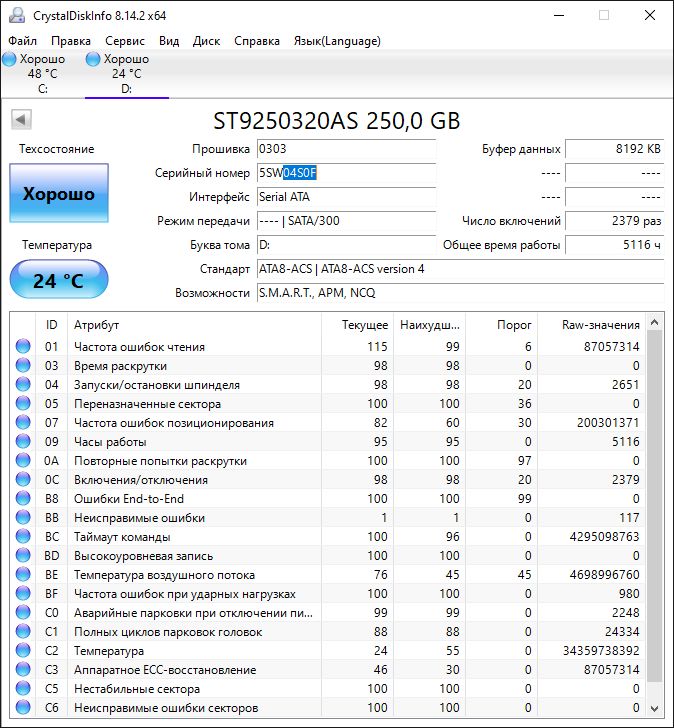This screenshot has width=674, height=728.
Task: Click the status icon for Часы работы row
Action: [23, 442]
